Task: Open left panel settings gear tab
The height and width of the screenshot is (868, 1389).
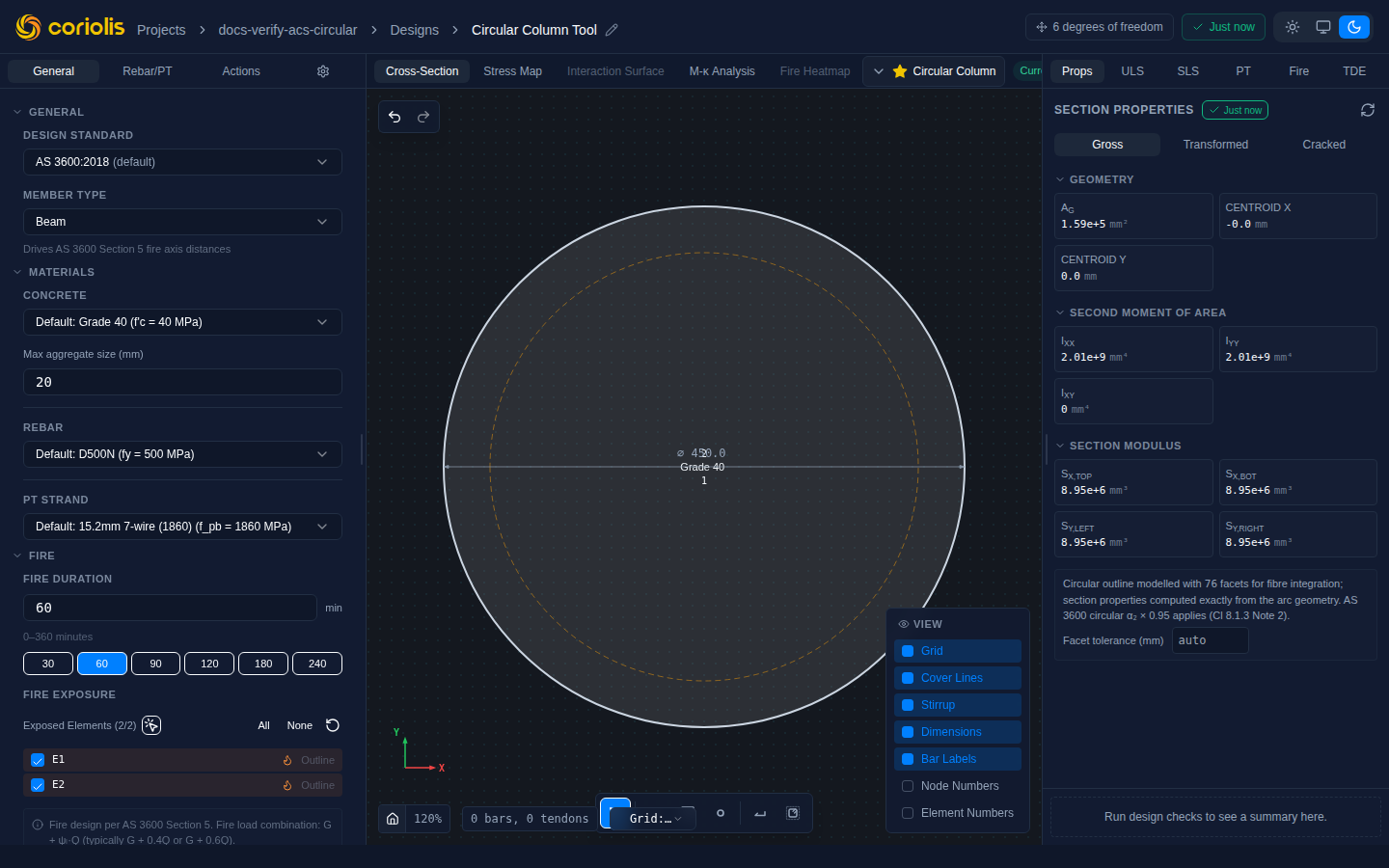Action: pos(323,71)
